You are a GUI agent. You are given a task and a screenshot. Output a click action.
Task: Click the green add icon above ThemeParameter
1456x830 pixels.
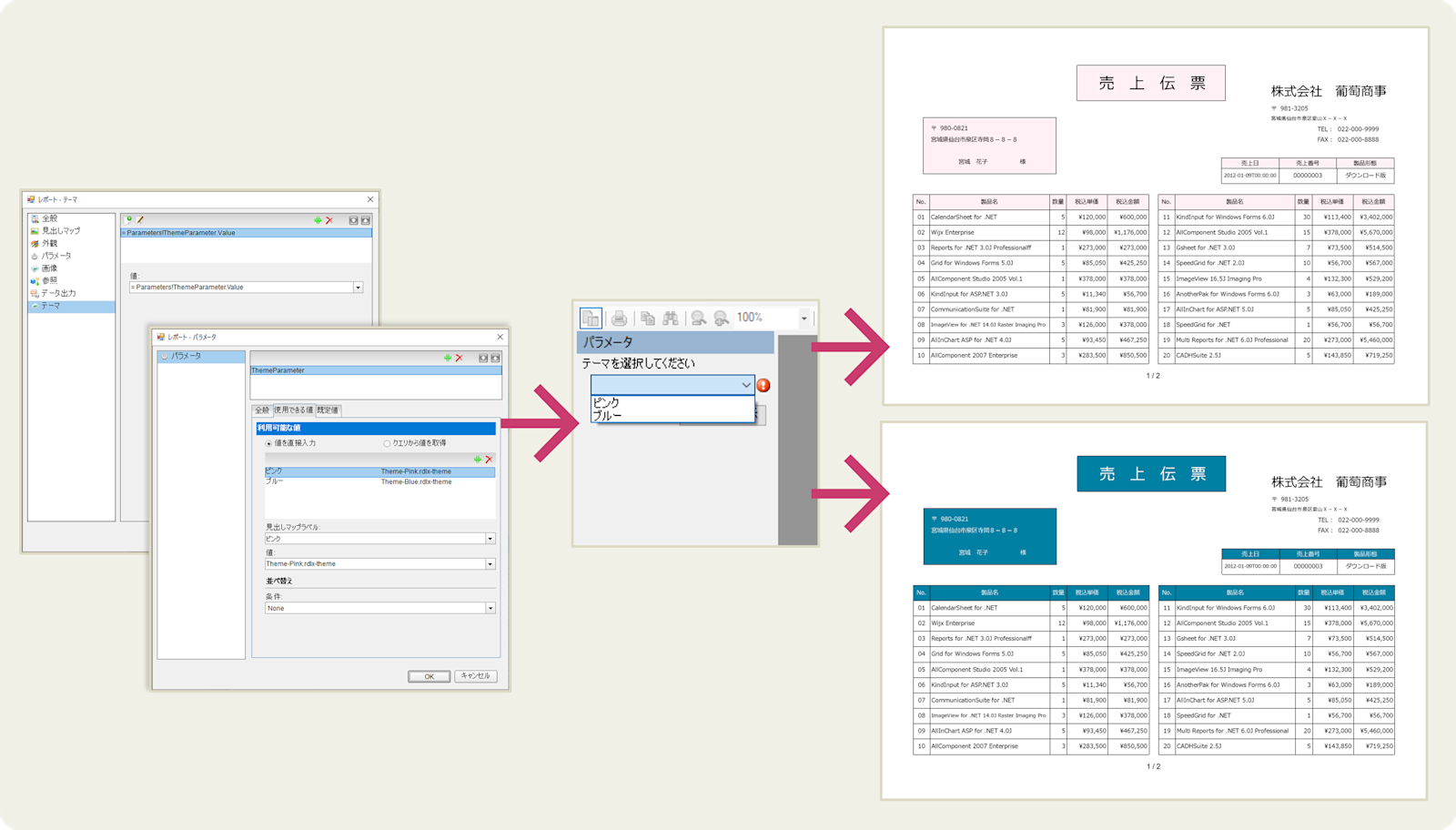(448, 358)
